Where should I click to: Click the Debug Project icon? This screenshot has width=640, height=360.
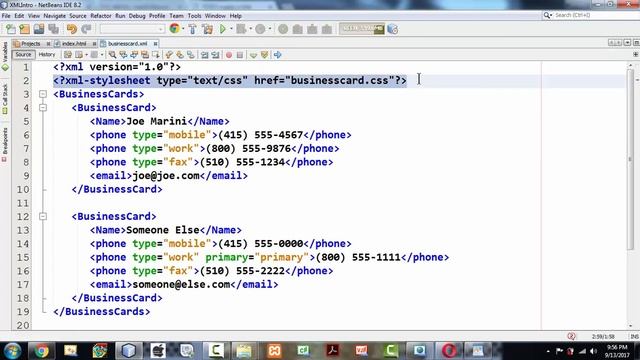pyautogui.click(x=242, y=29)
